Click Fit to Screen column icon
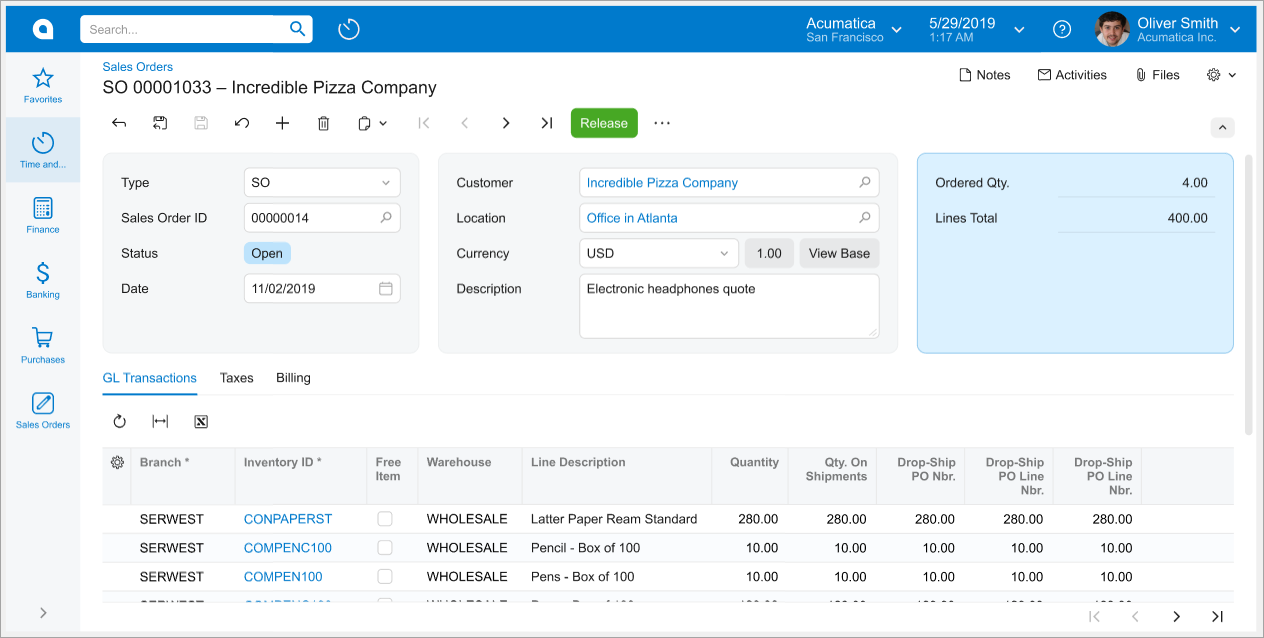The height and width of the screenshot is (638, 1264). 160,422
